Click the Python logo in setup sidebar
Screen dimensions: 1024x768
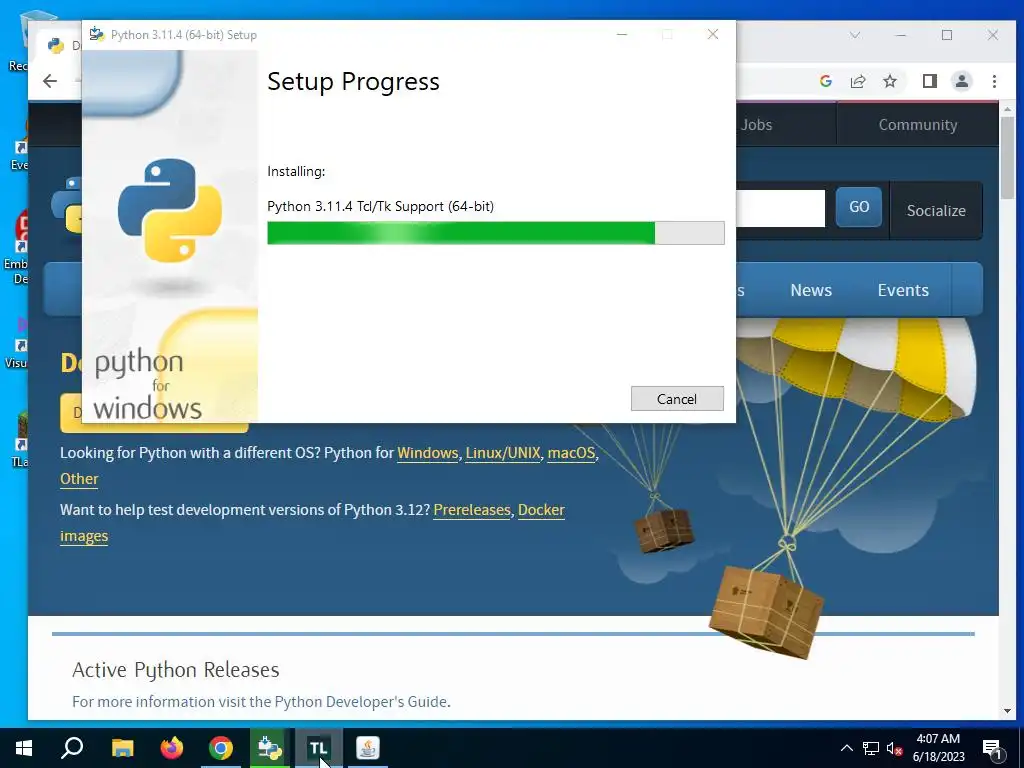click(170, 210)
